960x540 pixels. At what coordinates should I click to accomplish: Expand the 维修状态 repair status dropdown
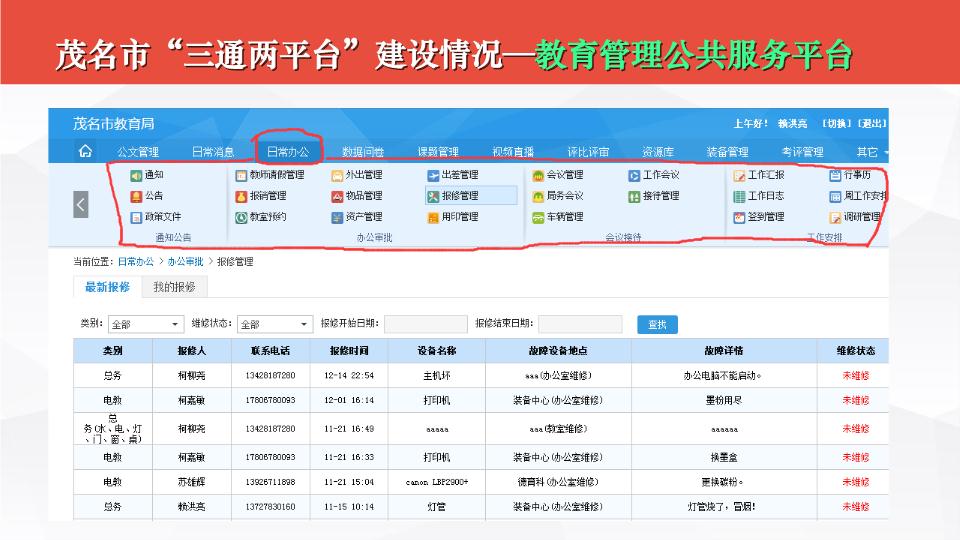coord(276,325)
